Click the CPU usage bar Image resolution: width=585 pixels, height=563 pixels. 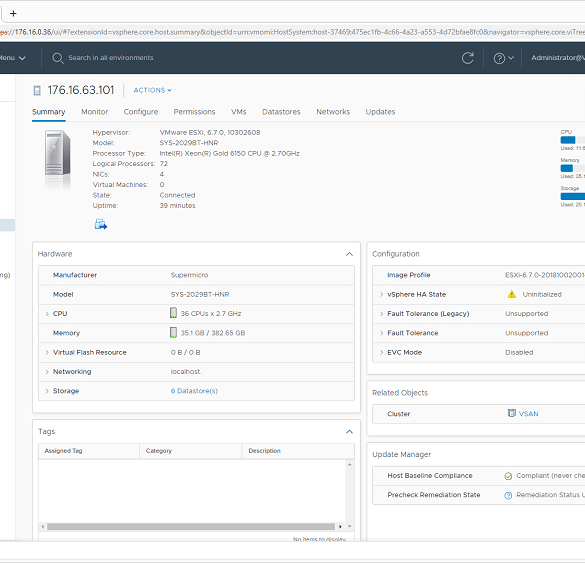(573, 140)
